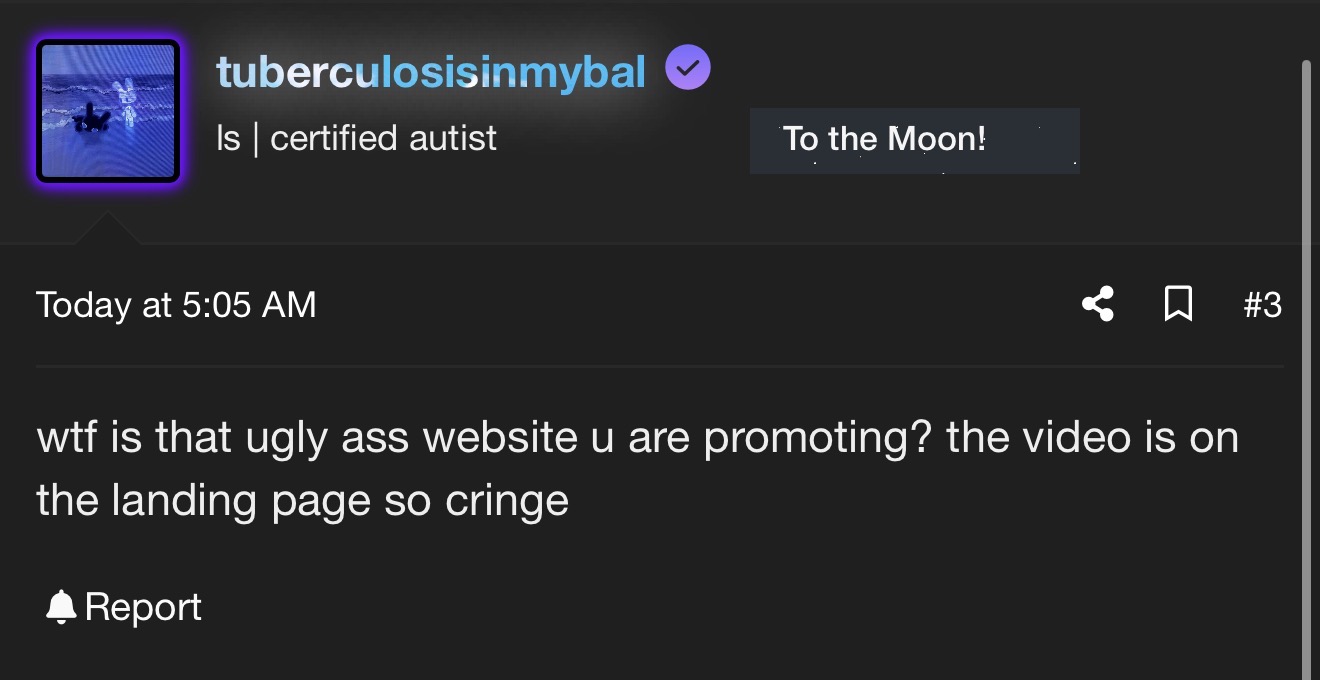Click the divider line under the timestamp row
The width and height of the screenshot is (1320, 680).
tap(660, 366)
